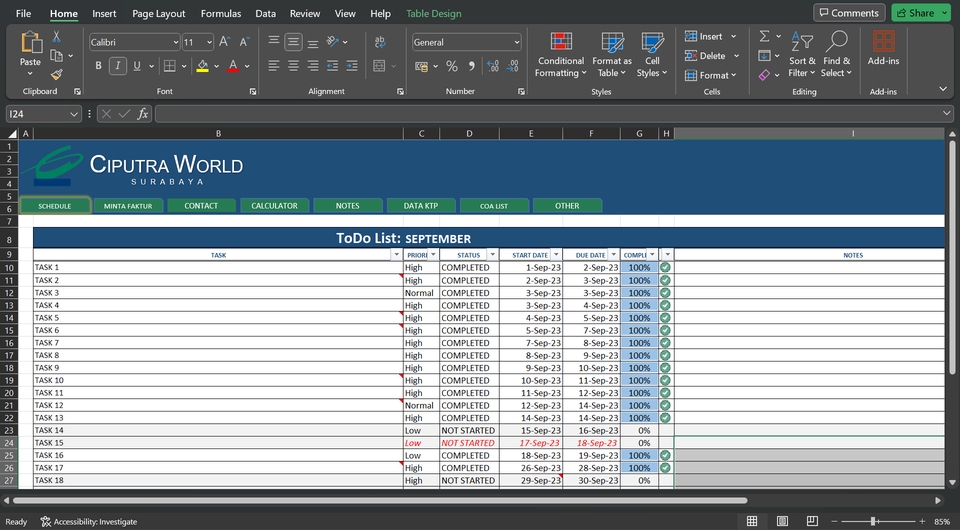This screenshot has height=530, width=960.
Task: Increase font size with the large A icon
Action: (x=225, y=42)
